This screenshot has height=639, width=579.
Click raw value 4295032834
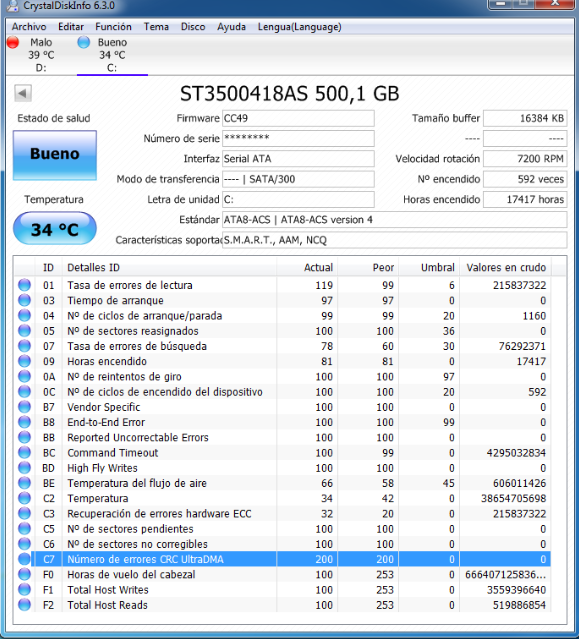[x=516, y=453]
